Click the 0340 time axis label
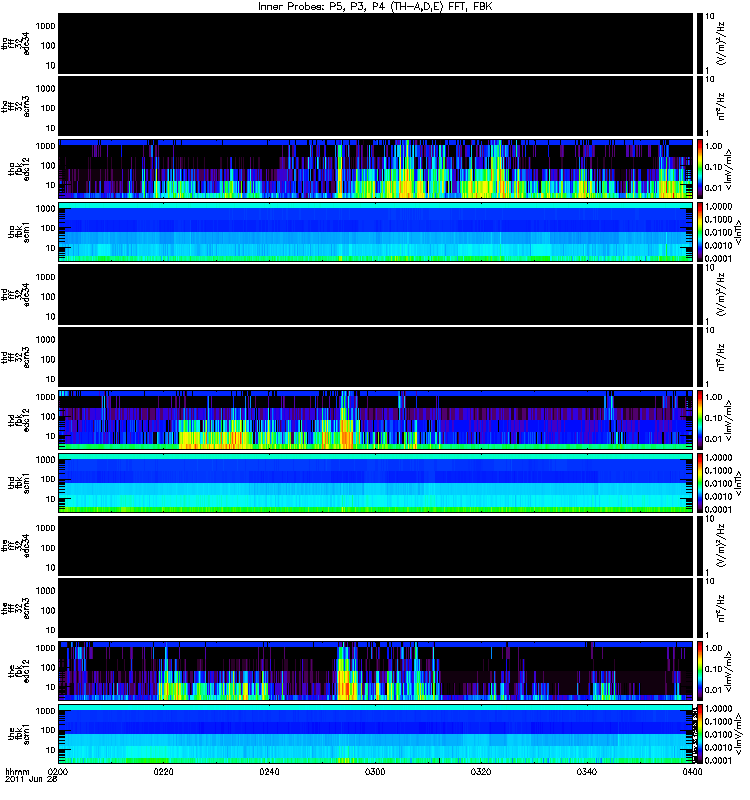 586,771
